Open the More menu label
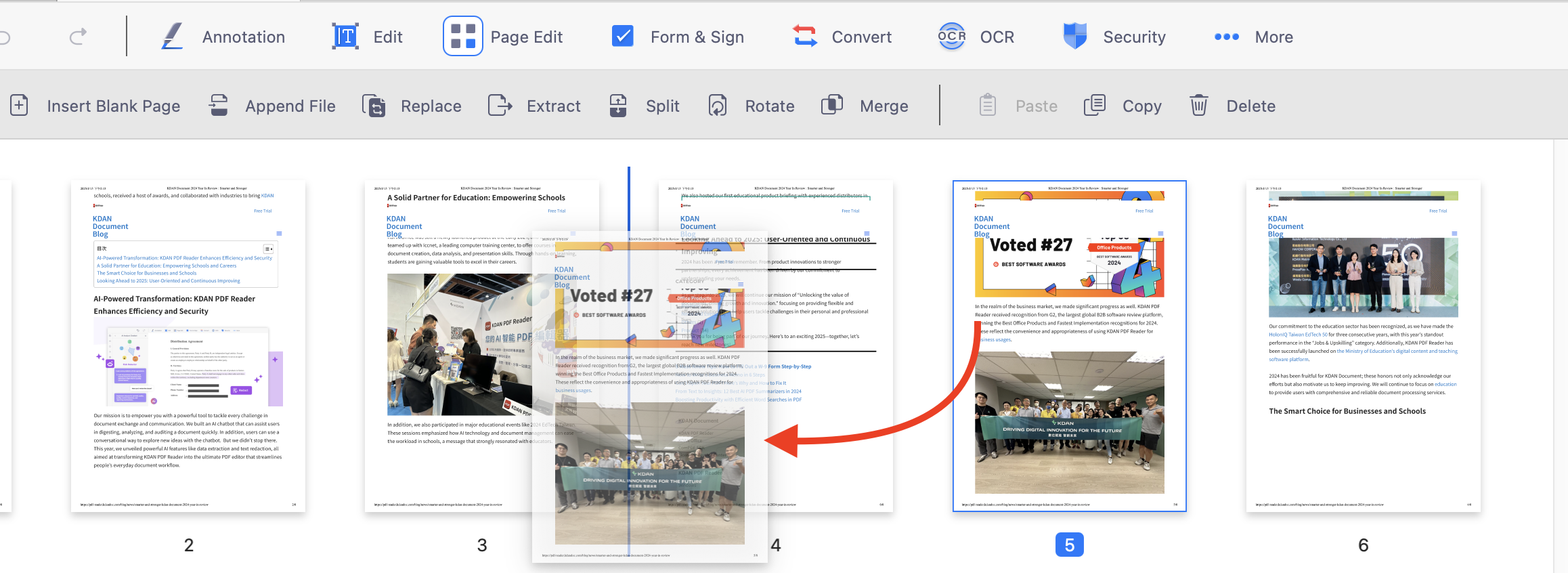The image size is (1568, 573). pyautogui.click(x=1274, y=37)
